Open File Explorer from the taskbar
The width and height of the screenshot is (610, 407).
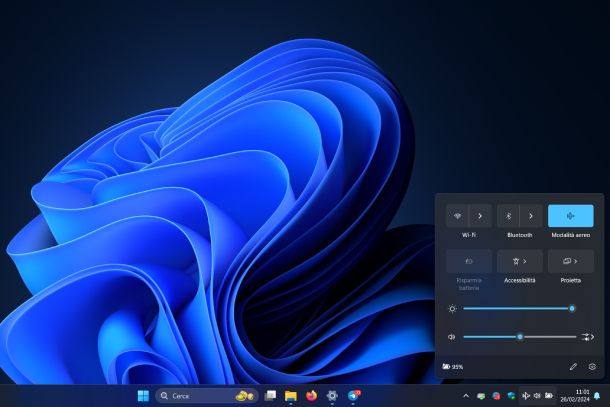(x=290, y=396)
